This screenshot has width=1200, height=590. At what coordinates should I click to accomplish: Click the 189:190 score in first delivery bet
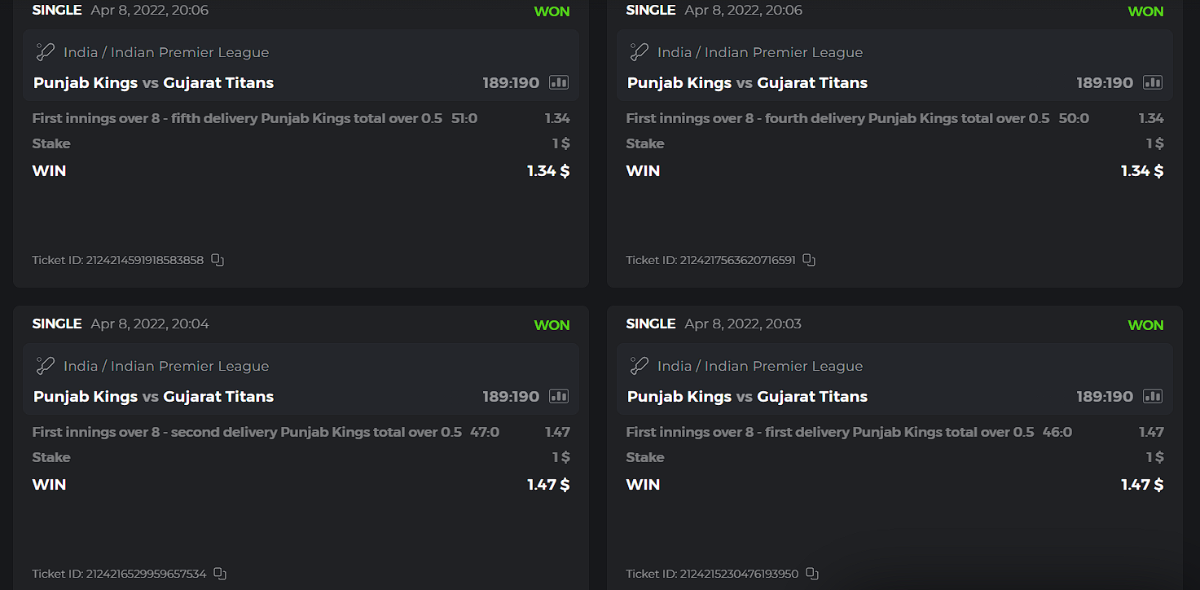click(1107, 397)
